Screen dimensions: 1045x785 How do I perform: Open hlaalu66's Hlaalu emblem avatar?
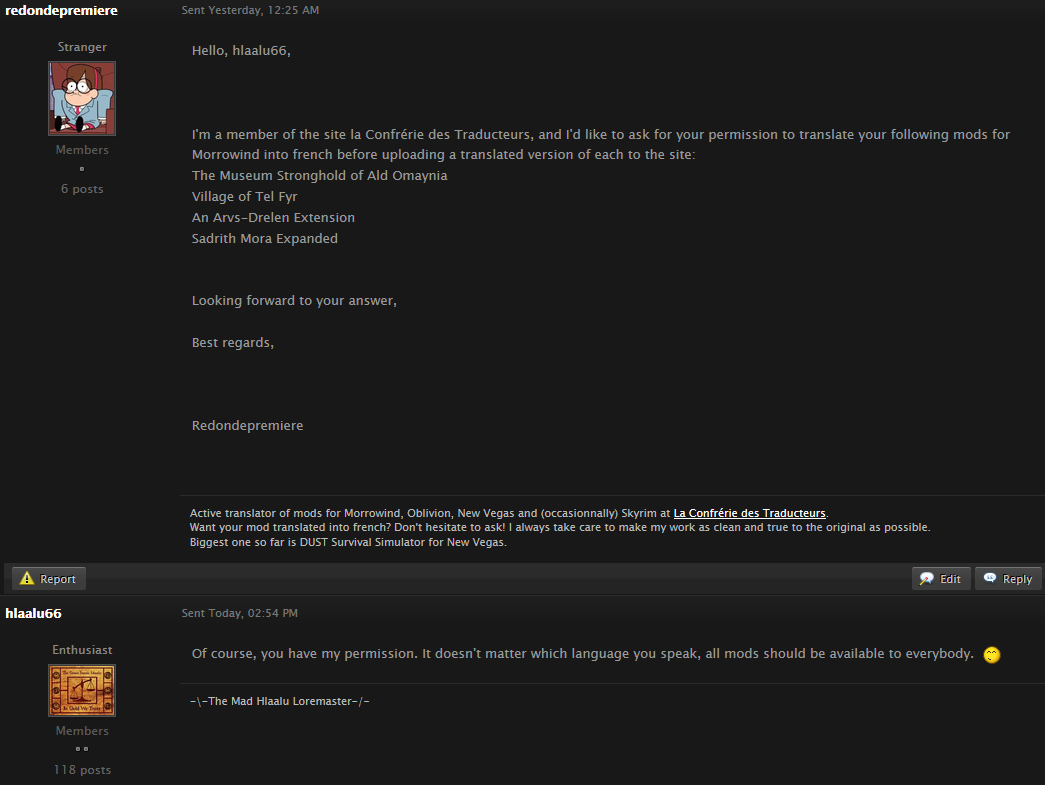pos(82,690)
